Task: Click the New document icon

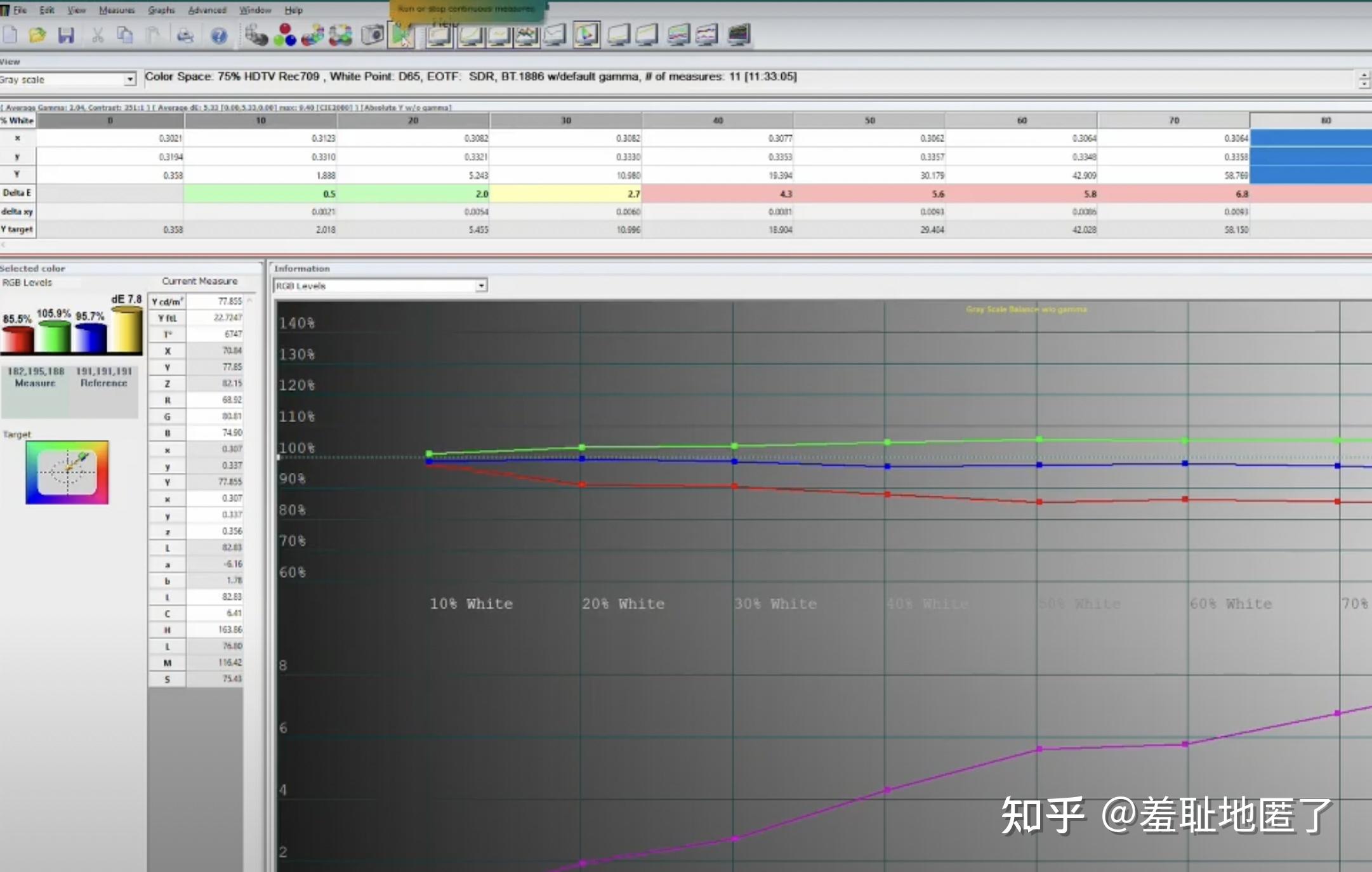Action: pos(10,36)
